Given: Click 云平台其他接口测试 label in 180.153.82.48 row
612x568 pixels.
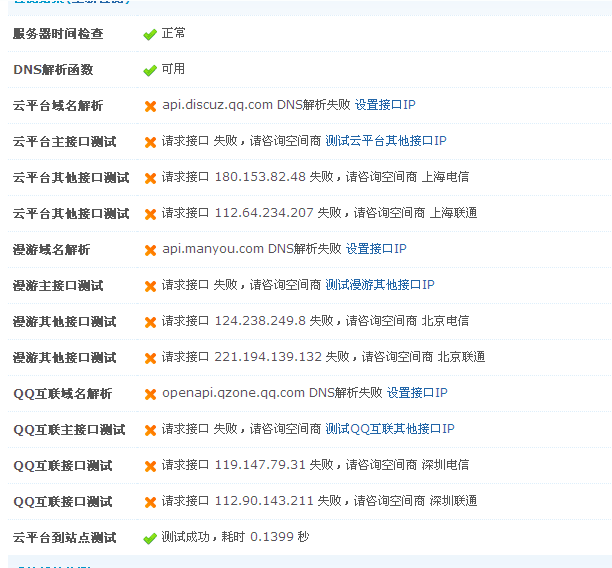Looking at the screenshot, I should click(x=71, y=178).
